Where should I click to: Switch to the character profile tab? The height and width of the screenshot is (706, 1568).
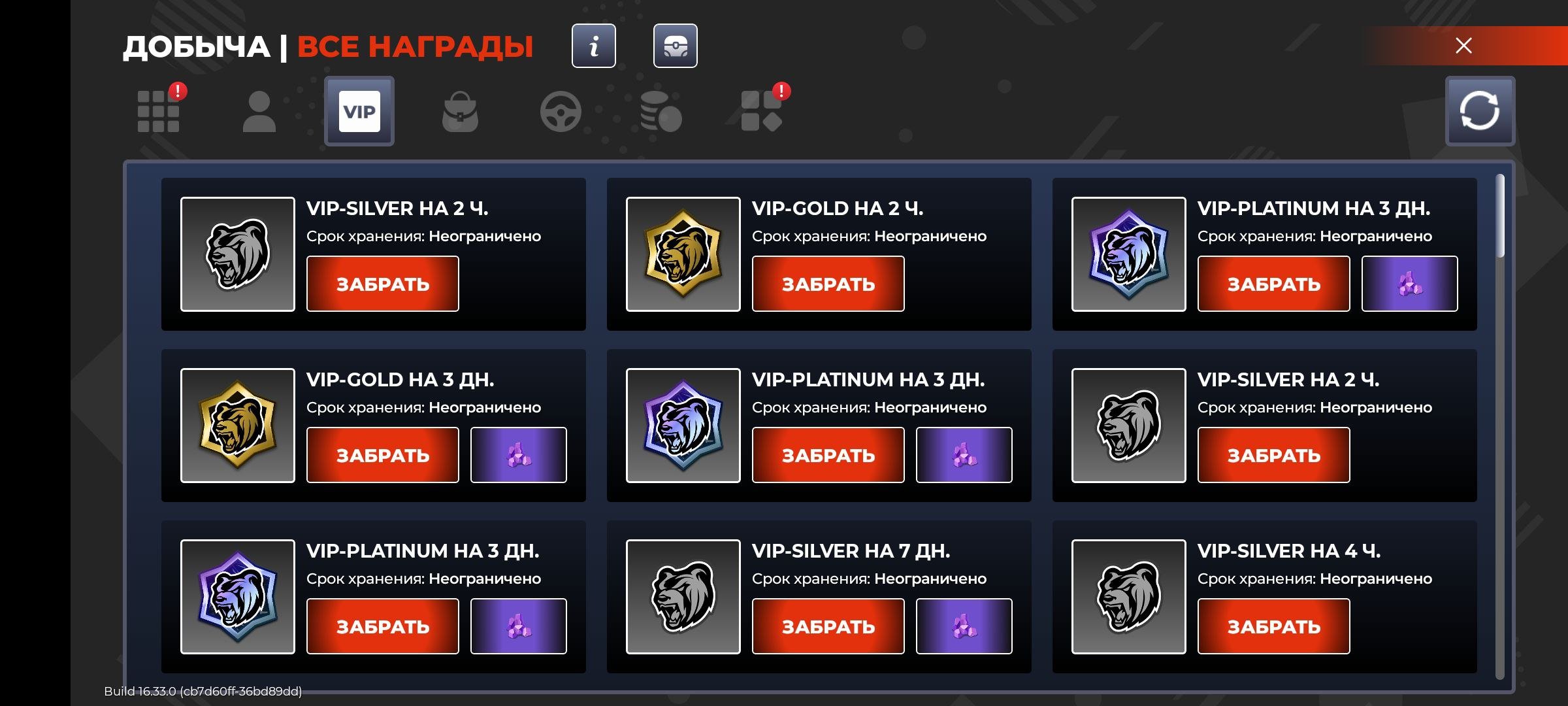coord(259,111)
